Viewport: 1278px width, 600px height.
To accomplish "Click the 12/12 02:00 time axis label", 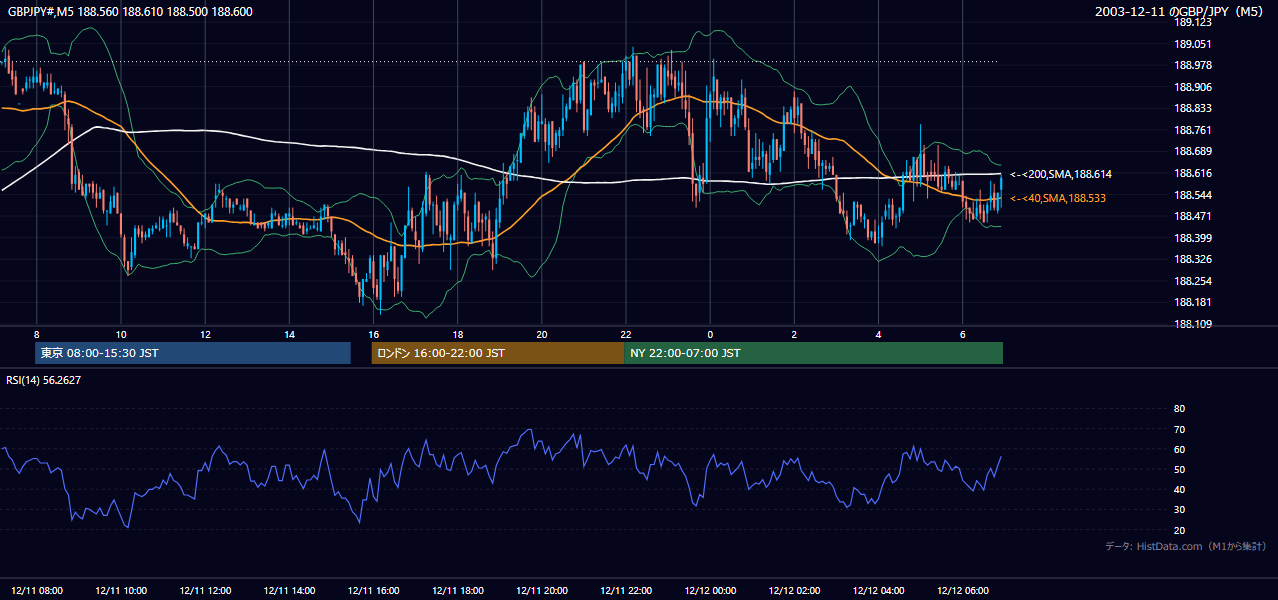I will 794,591.
